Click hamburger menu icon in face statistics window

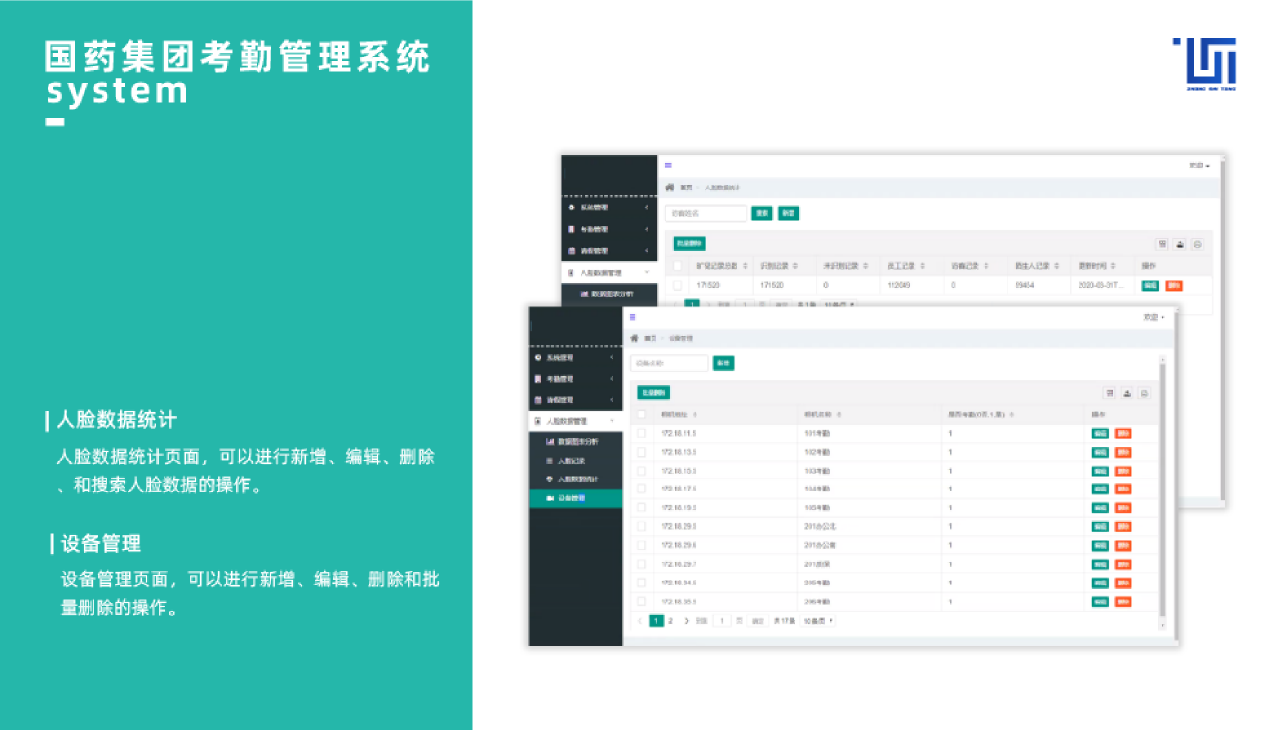[668, 165]
